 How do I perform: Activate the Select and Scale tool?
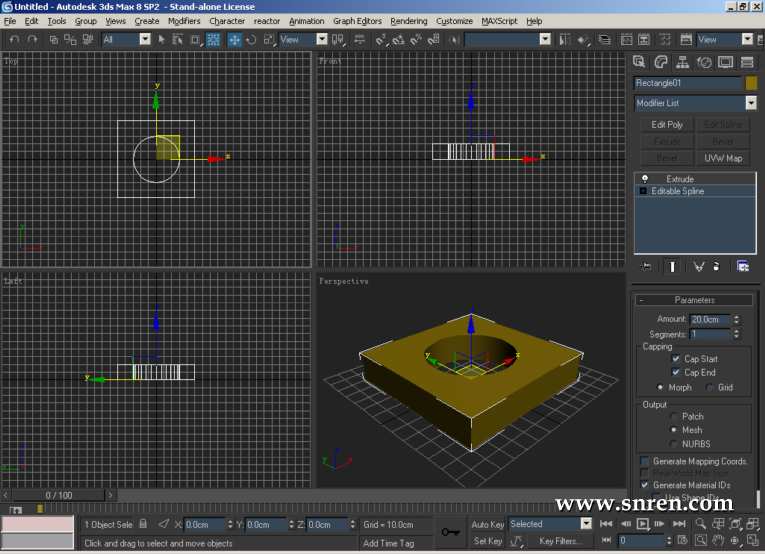click(269, 40)
